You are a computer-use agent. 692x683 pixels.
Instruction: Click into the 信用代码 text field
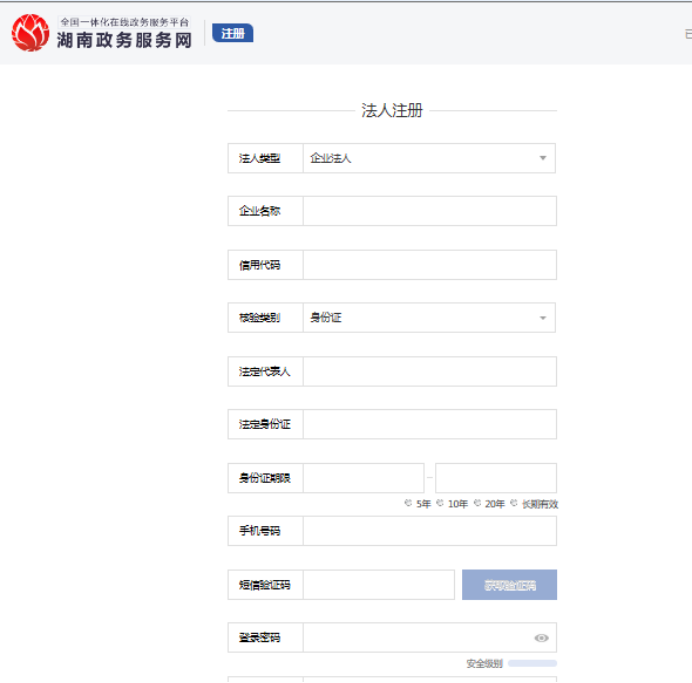(429, 265)
